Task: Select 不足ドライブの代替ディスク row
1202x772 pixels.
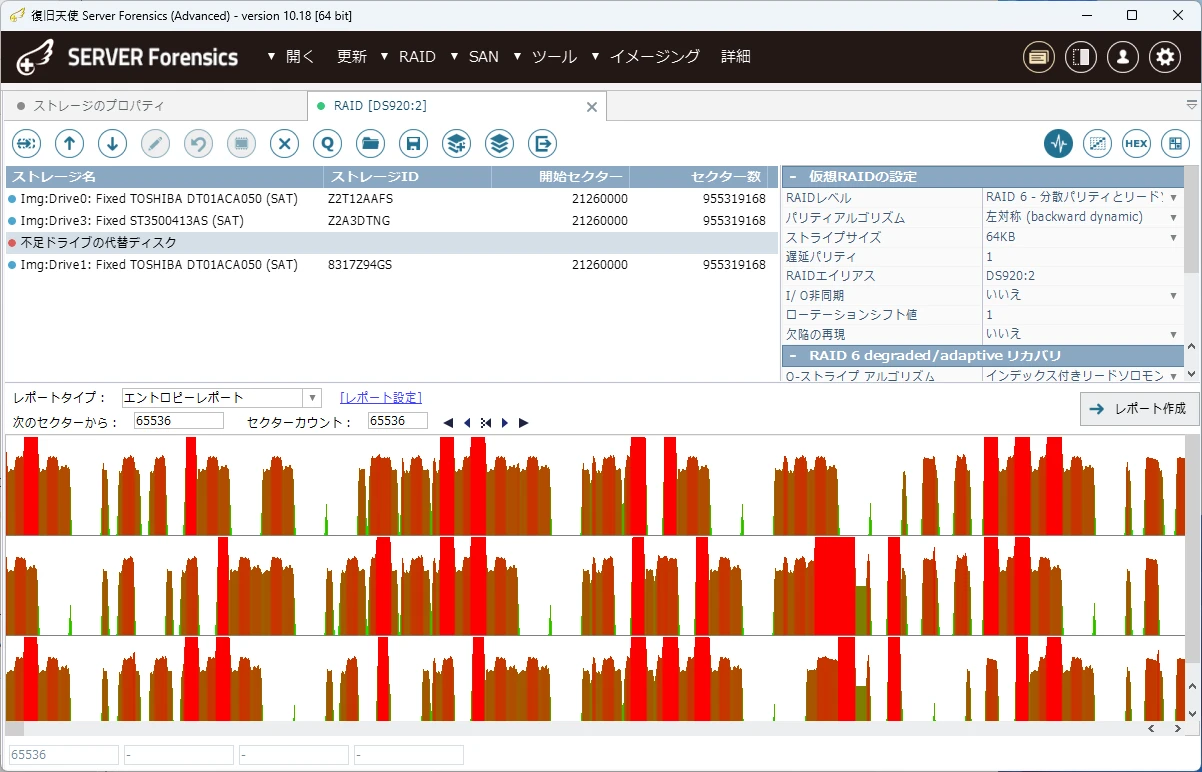Action: pos(392,243)
